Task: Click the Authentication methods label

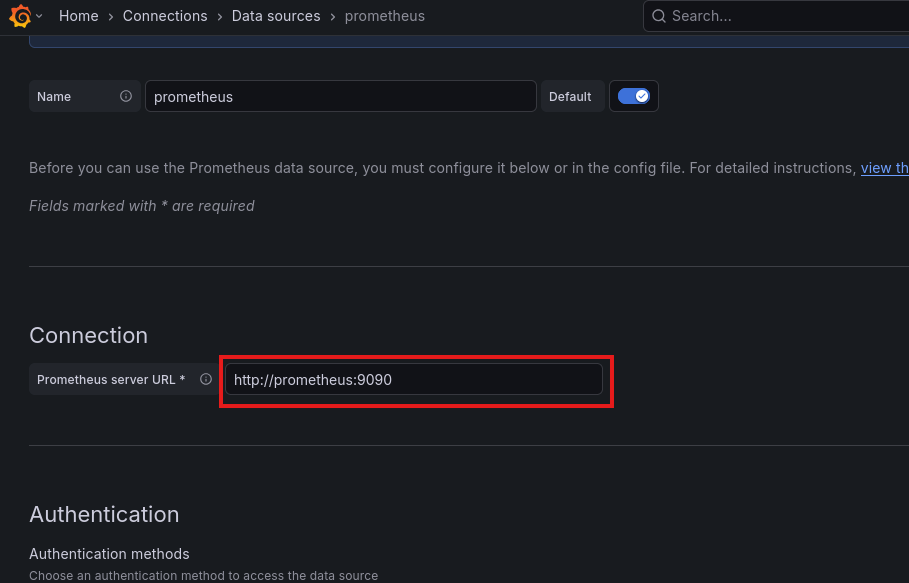Action: tap(109, 554)
